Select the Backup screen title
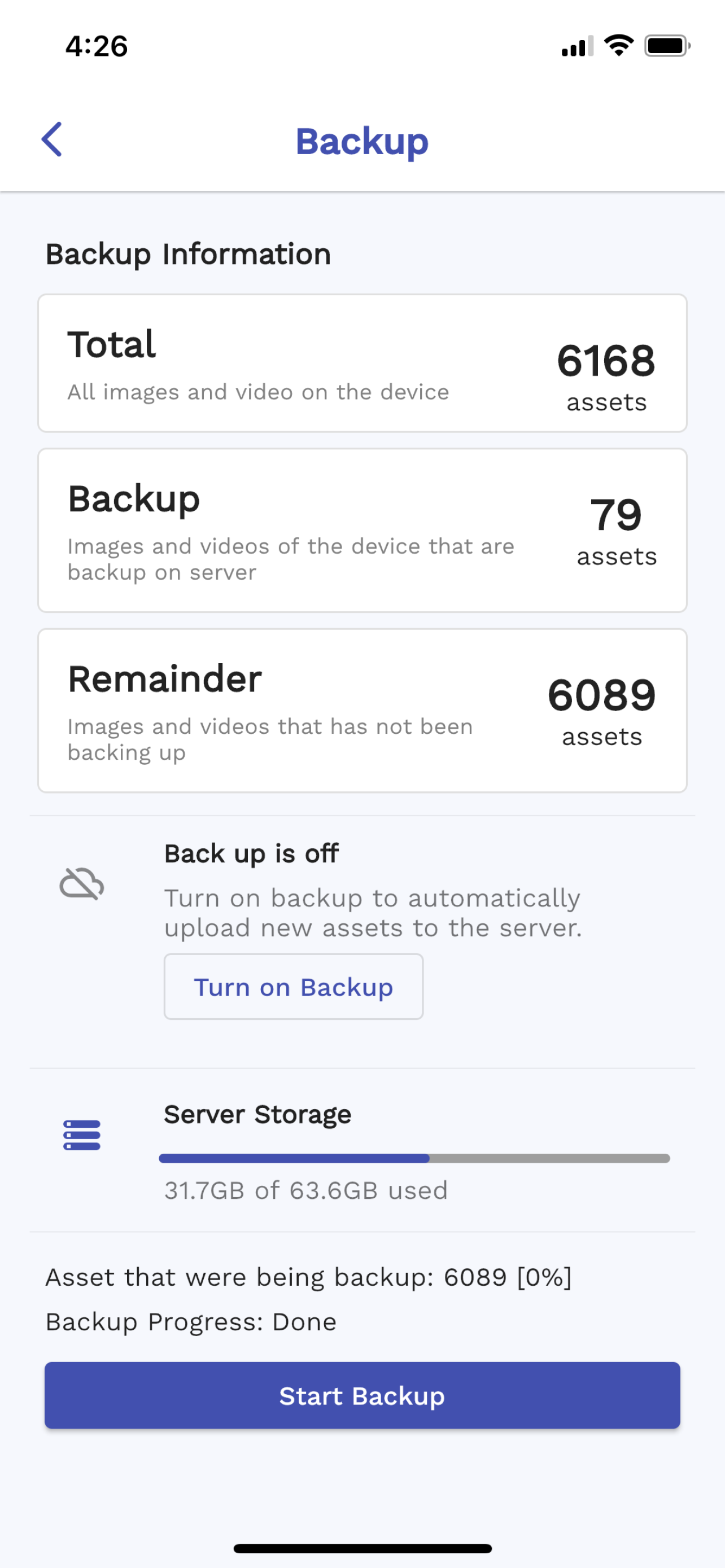 [362, 141]
